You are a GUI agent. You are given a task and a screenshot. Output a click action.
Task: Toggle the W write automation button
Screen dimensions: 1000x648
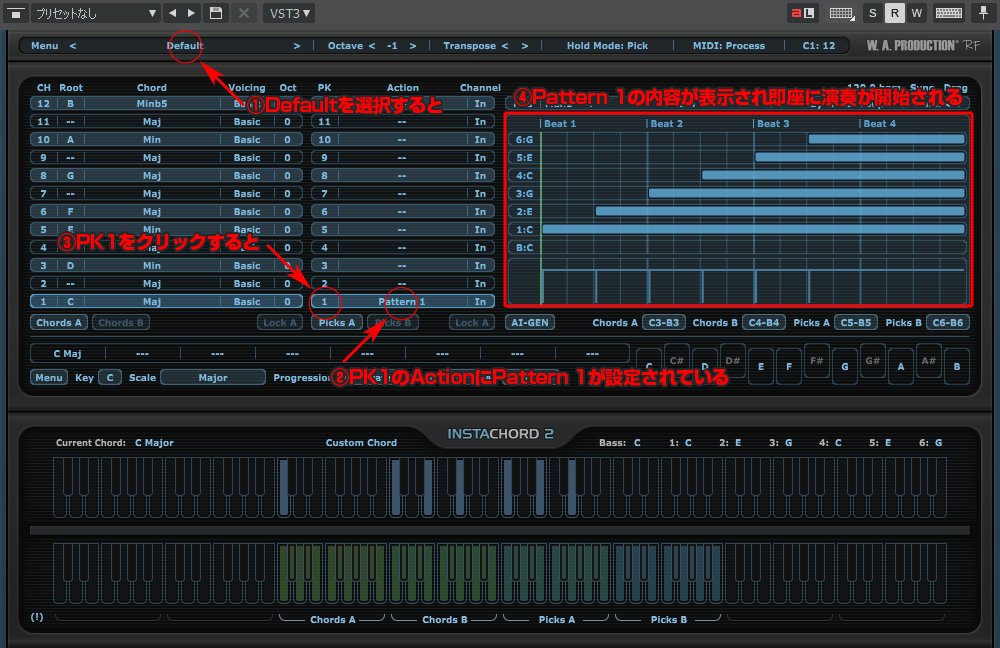916,13
